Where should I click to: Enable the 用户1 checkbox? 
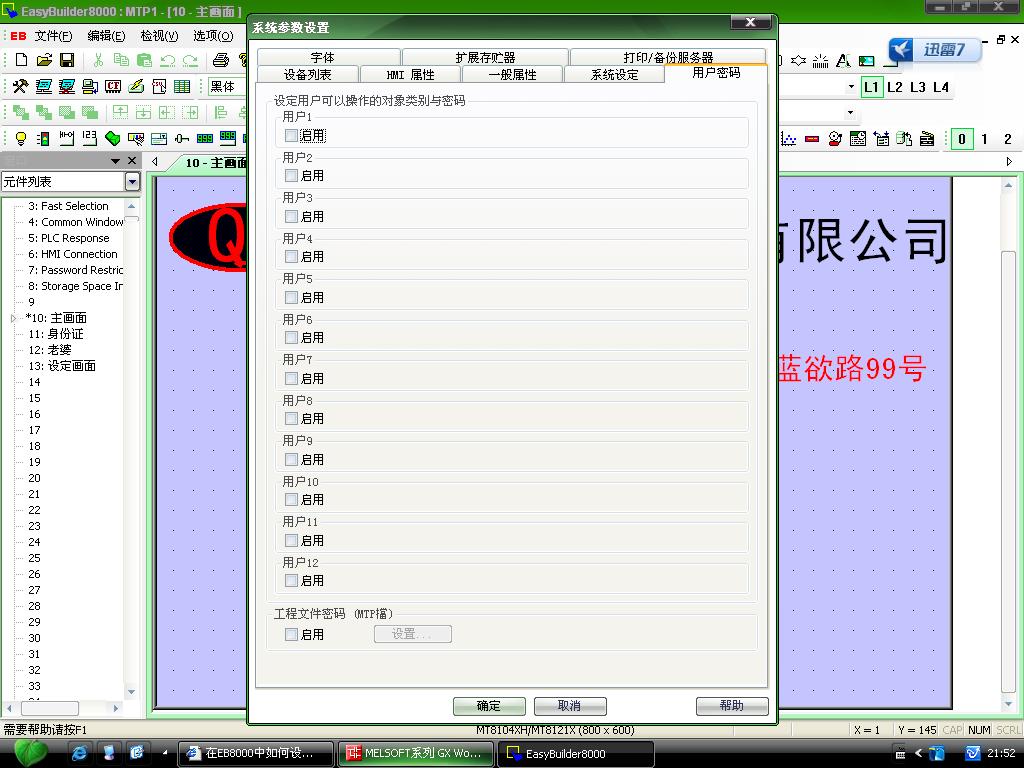pos(292,135)
